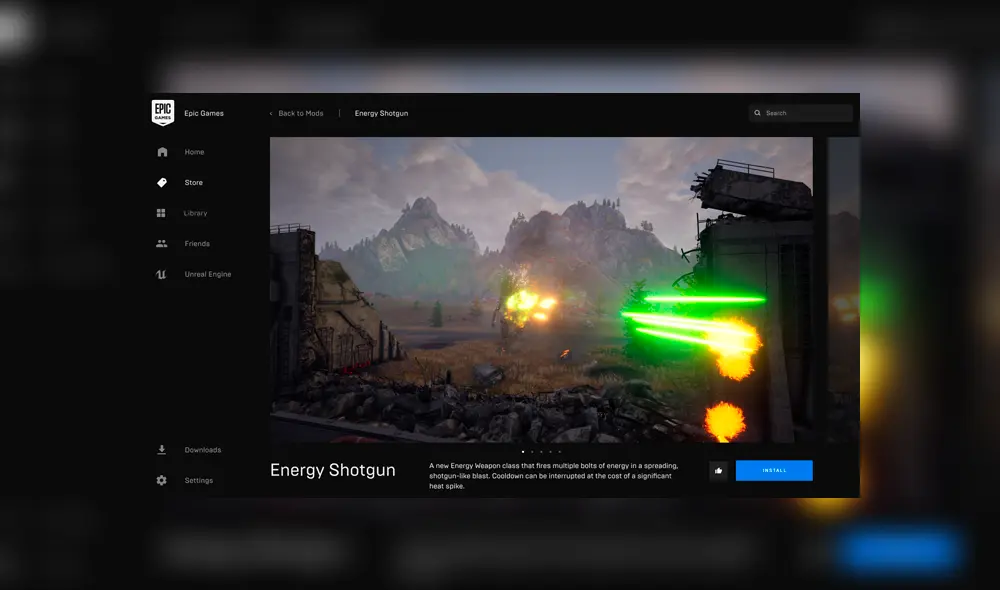Select the Energy Shotgun breadcrumb tab
The image size is (1000, 590).
pos(380,113)
